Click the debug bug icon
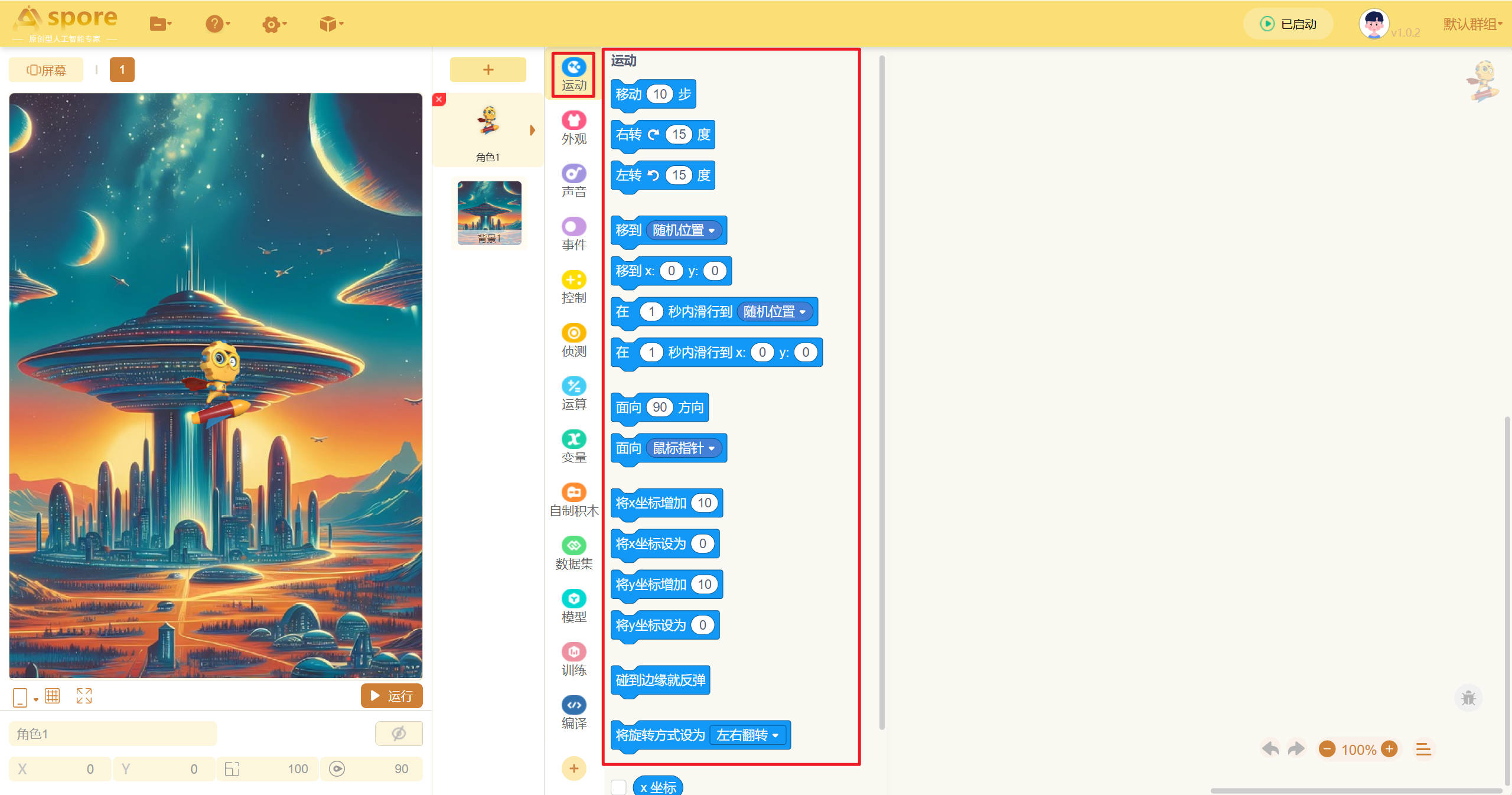Screen dimensions: 1512x795 (1468, 698)
